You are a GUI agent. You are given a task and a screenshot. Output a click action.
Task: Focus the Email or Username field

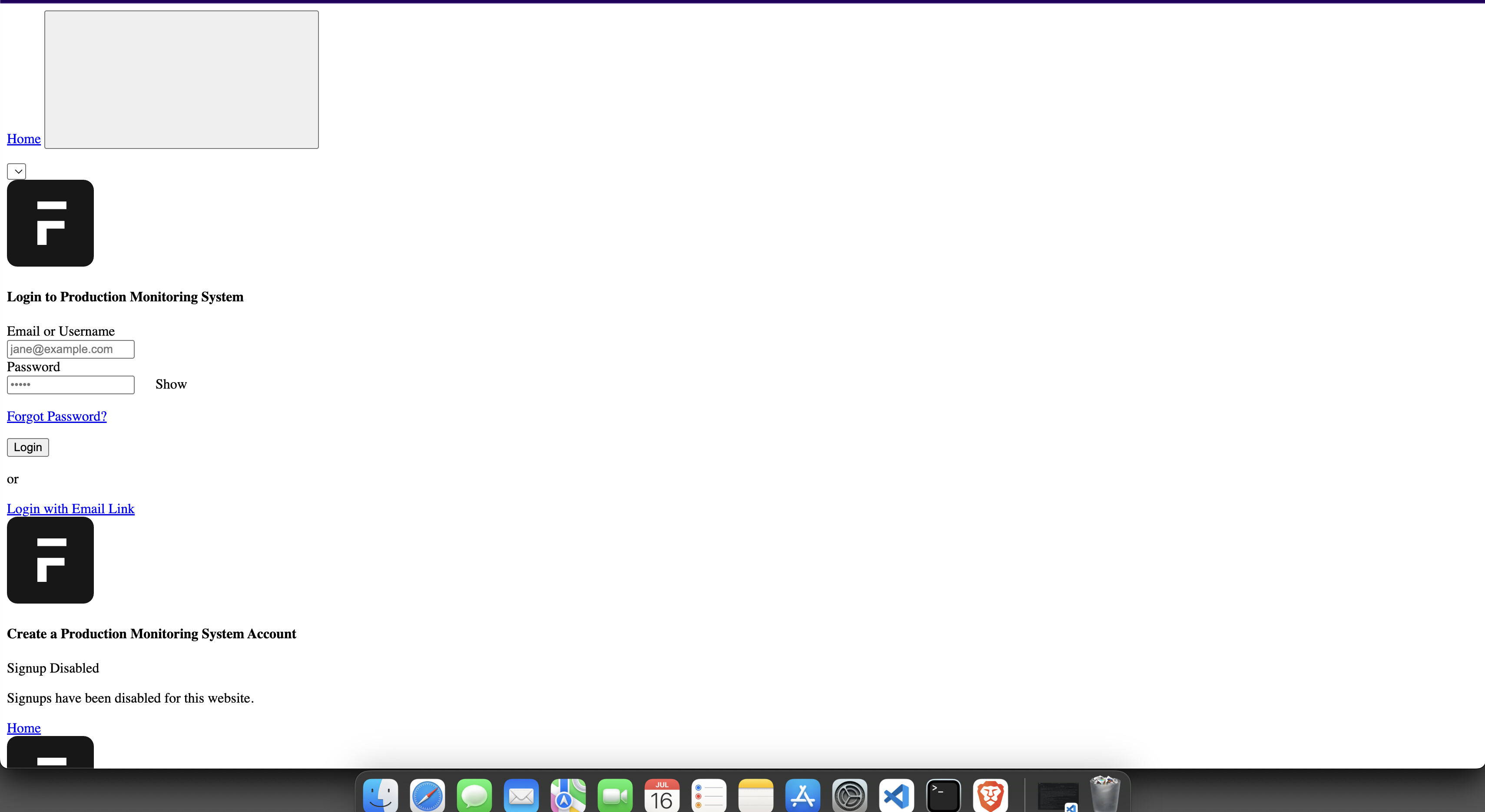[71, 349]
